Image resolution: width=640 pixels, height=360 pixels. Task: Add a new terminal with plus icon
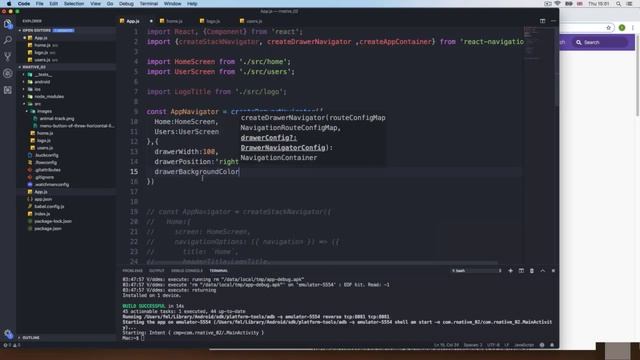[x=510, y=271]
